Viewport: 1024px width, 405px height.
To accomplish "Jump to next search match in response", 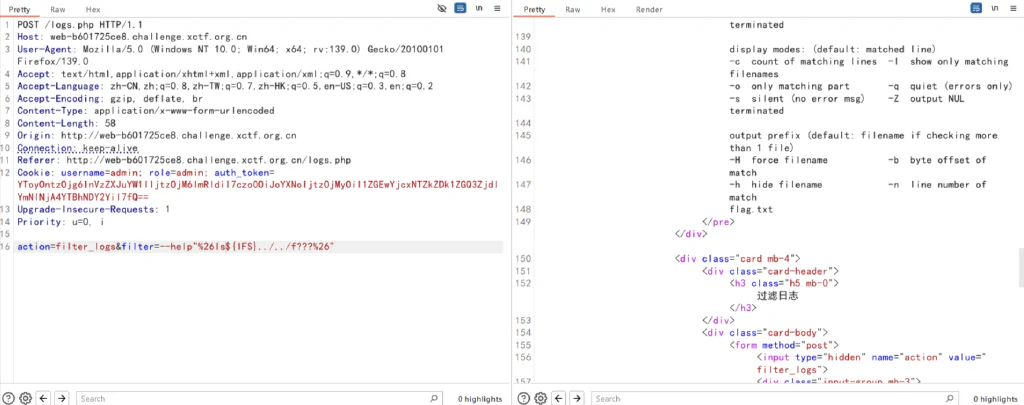I will pyautogui.click(x=577, y=398).
